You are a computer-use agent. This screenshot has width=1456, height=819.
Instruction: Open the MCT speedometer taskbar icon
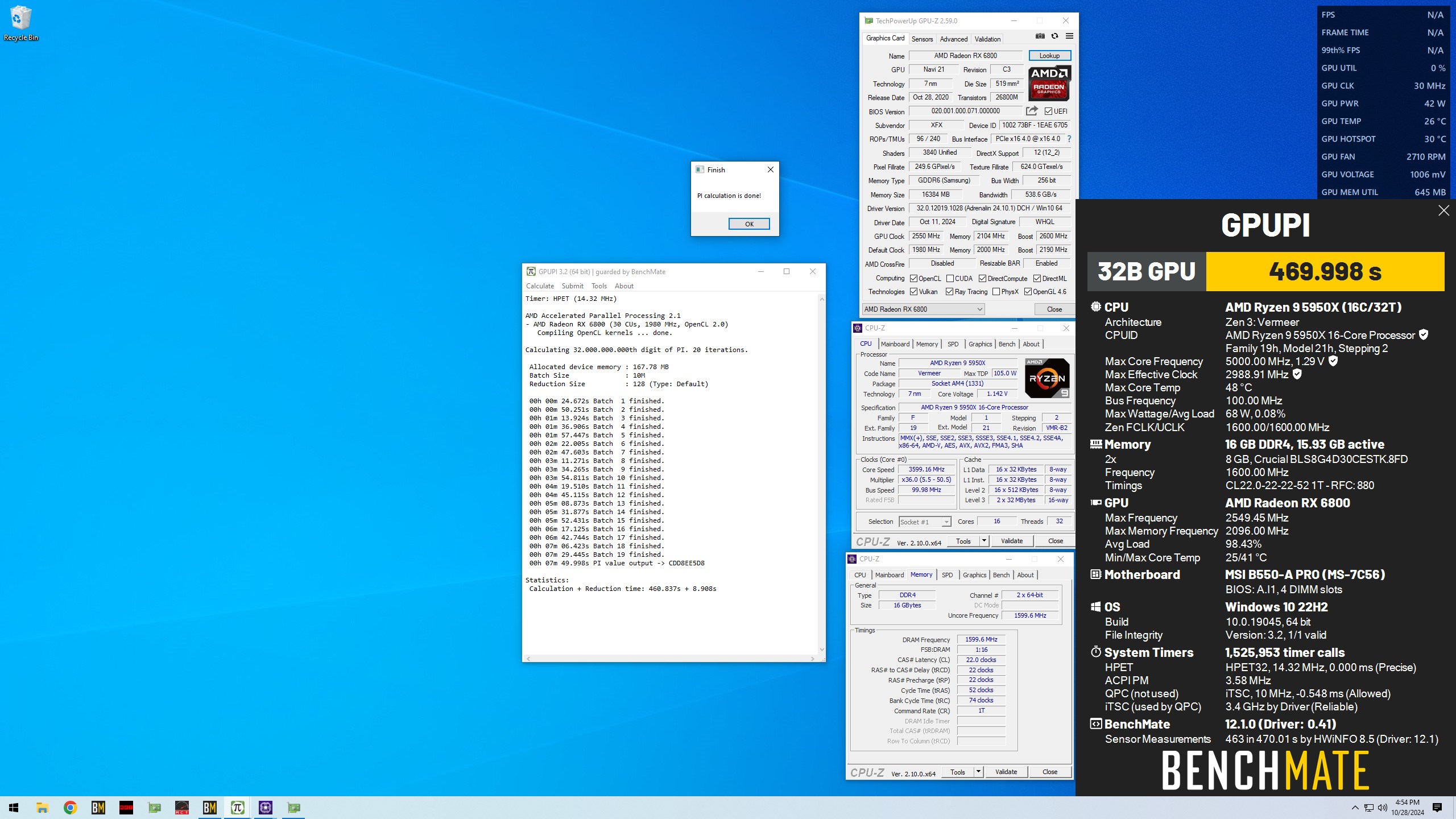pyautogui.click(x=181, y=808)
